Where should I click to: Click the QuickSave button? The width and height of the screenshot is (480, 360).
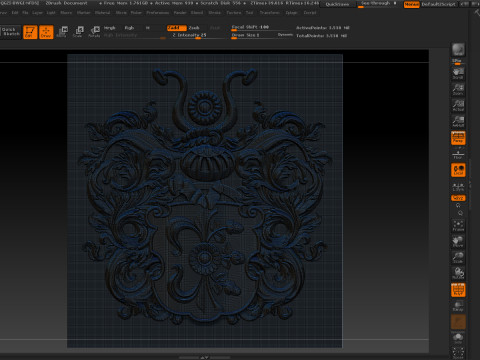pos(338,4)
